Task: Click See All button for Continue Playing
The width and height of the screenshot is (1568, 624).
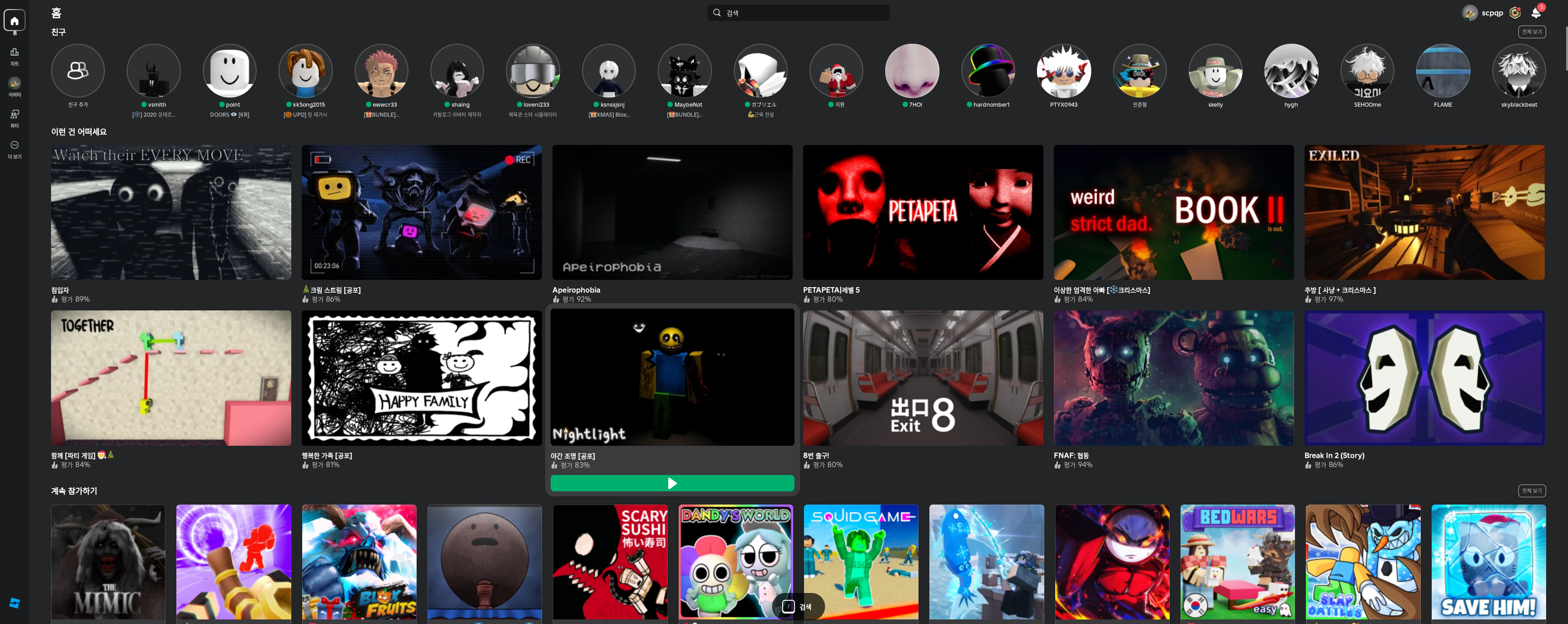Action: point(1532,491)
